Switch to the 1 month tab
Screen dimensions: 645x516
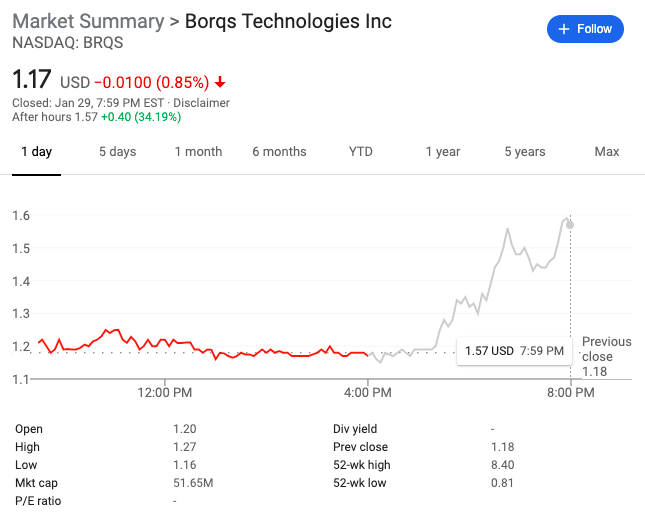click(198, 152)
